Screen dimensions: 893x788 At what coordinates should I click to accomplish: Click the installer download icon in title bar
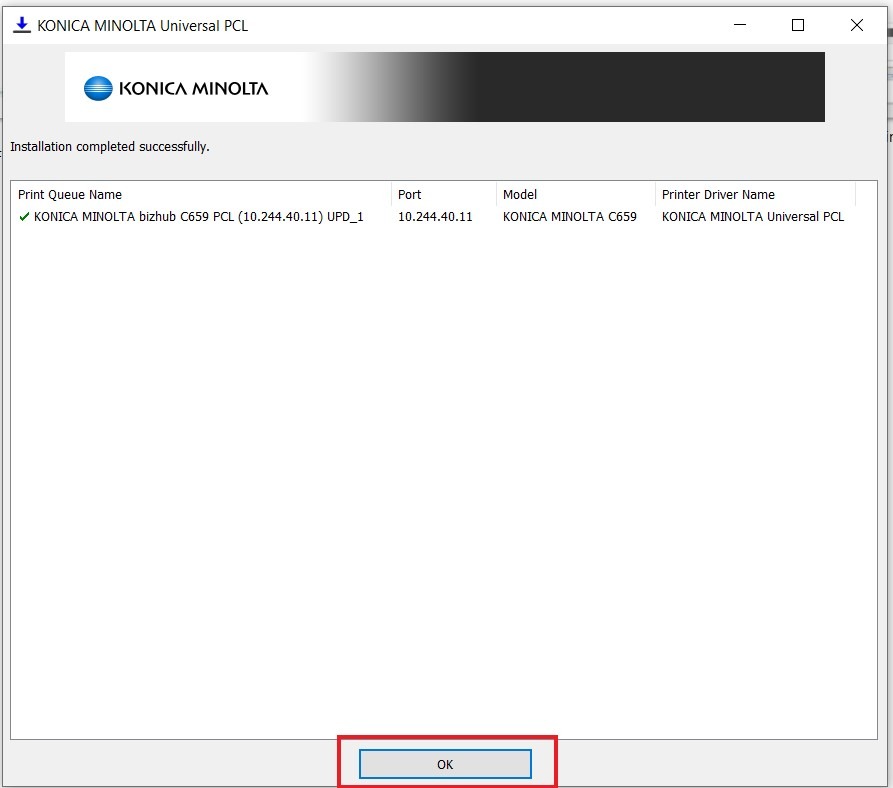coord(21,25)
